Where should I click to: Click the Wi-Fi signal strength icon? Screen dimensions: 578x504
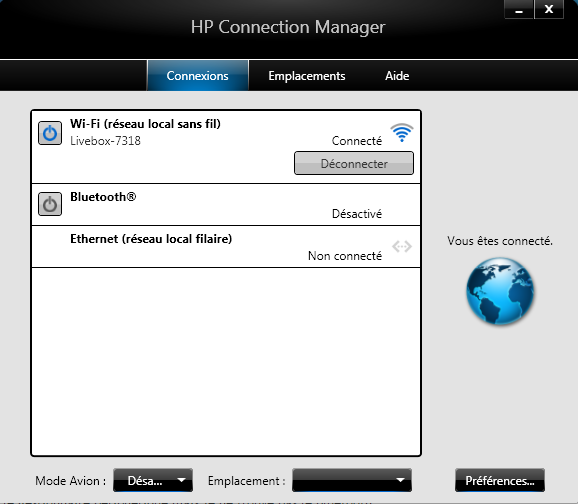point(402,133)
